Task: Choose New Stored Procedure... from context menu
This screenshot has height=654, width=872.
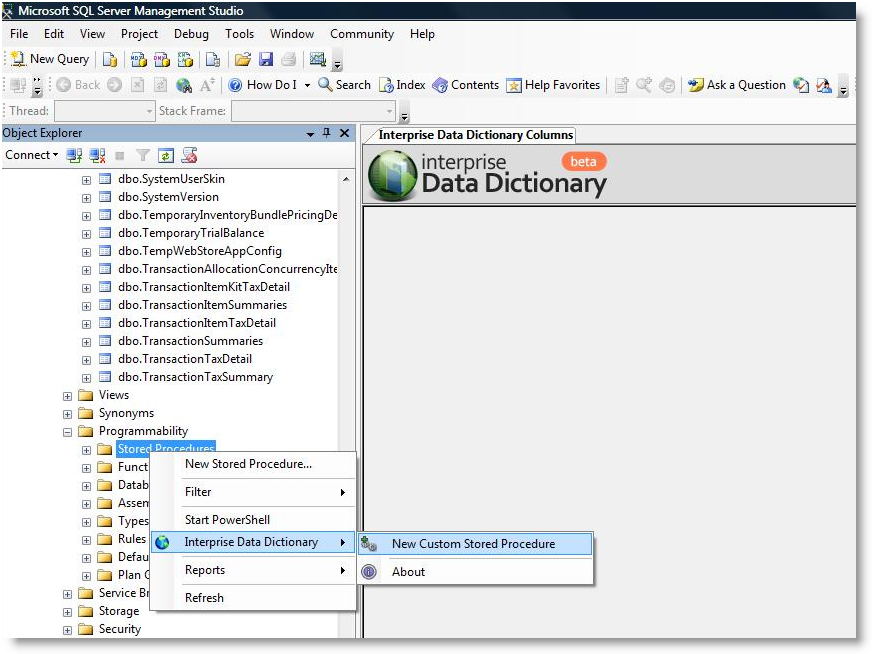Action: pos(248,464)
